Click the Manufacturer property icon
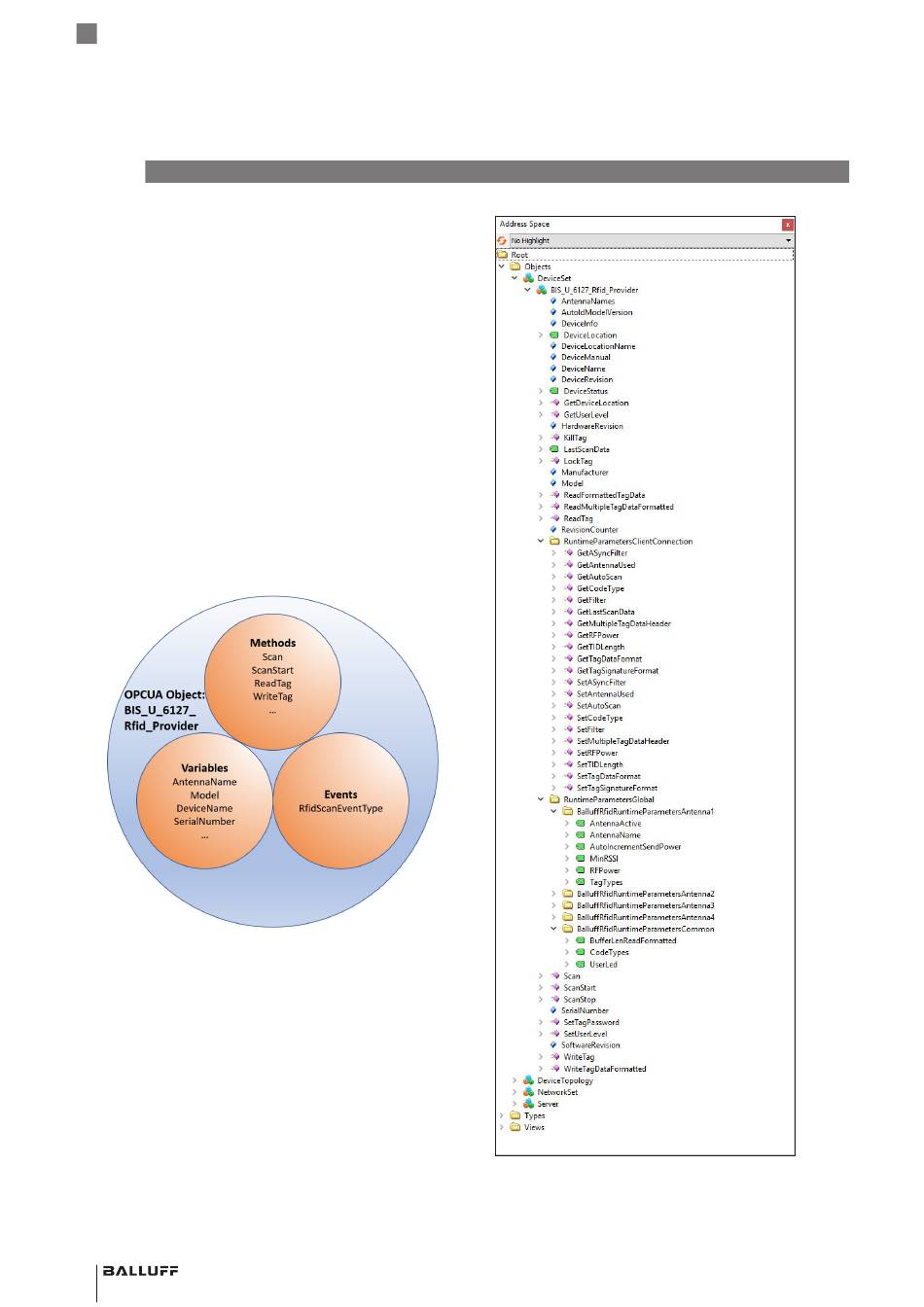Image resolution: width=924 pixels, height=1307 pixels. [553, 473]
